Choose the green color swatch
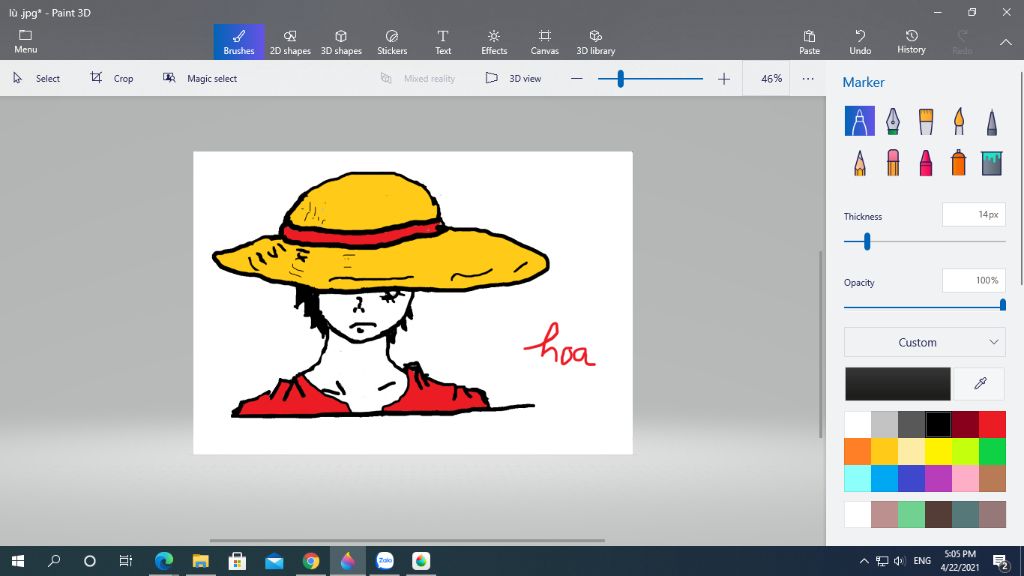The image size is (1024, 576). (x=993, y=451)
